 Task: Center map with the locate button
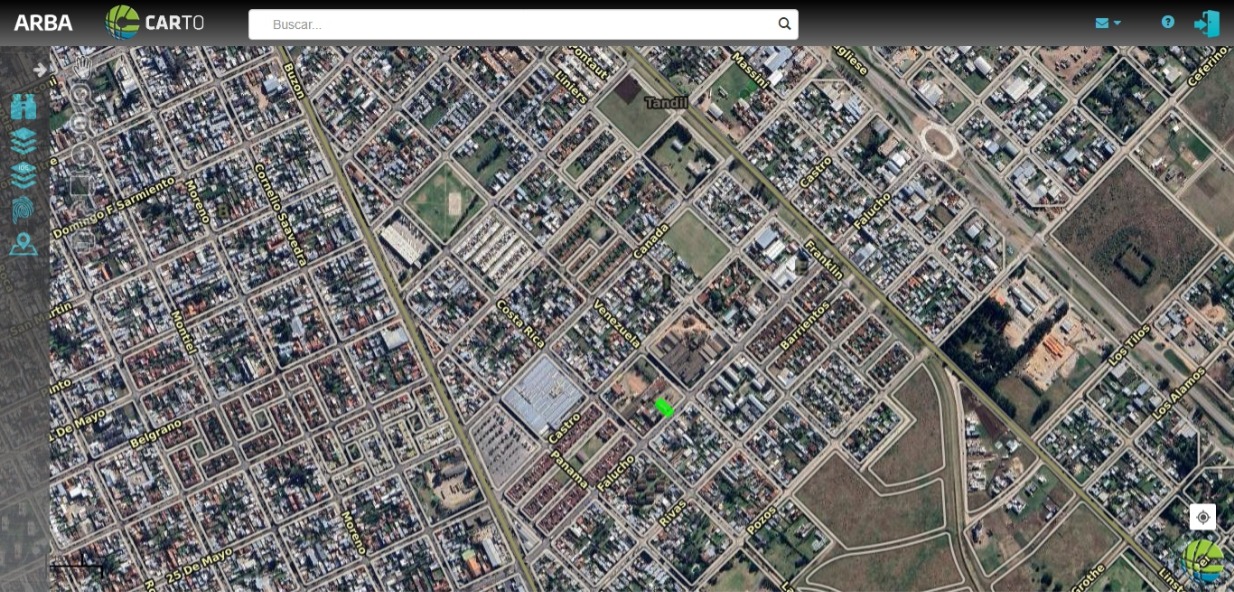pos(1203,517)
